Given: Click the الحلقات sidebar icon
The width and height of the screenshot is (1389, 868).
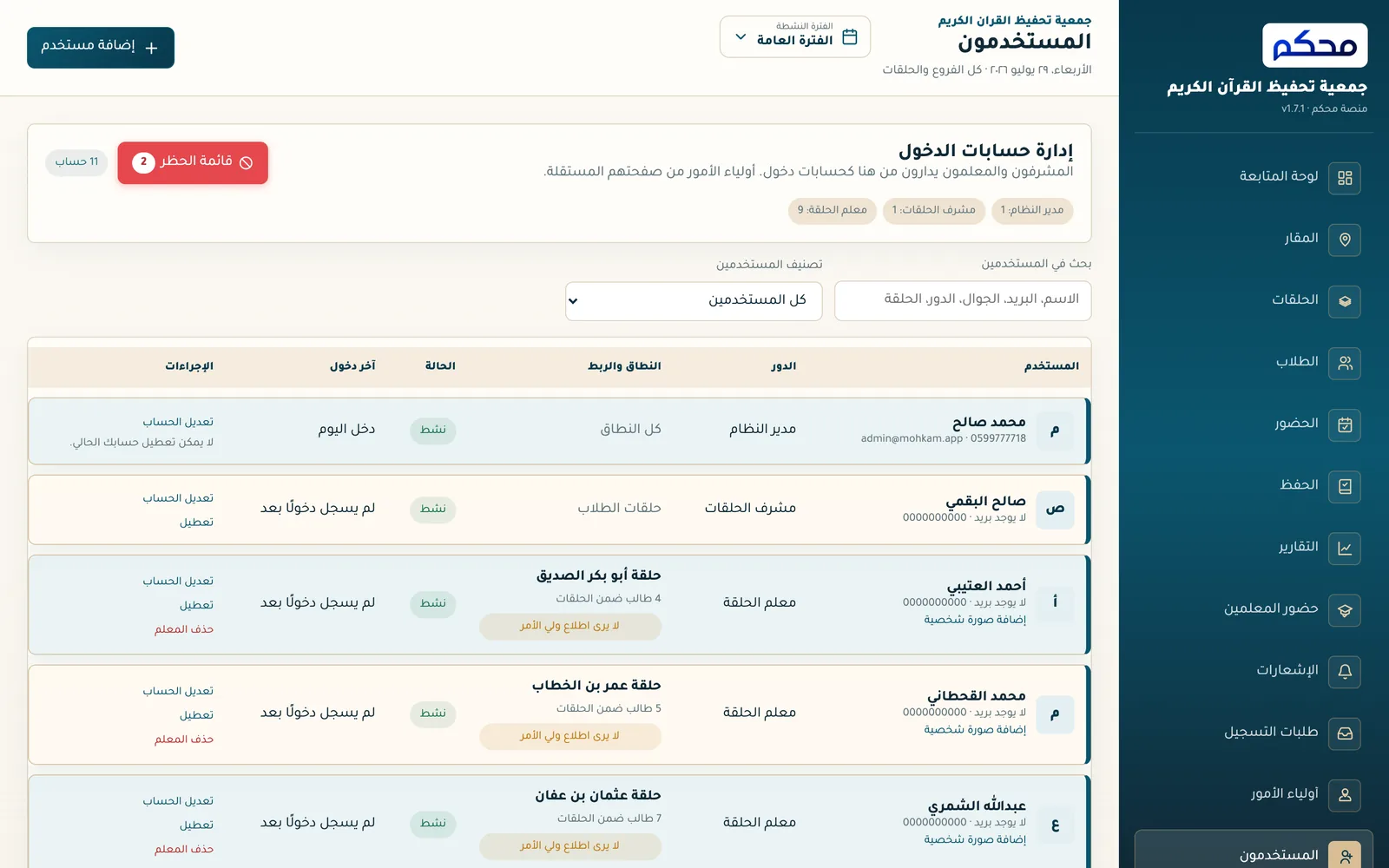Looking at the screenshot, I should pyautogui.click(x=1345, y=301).
